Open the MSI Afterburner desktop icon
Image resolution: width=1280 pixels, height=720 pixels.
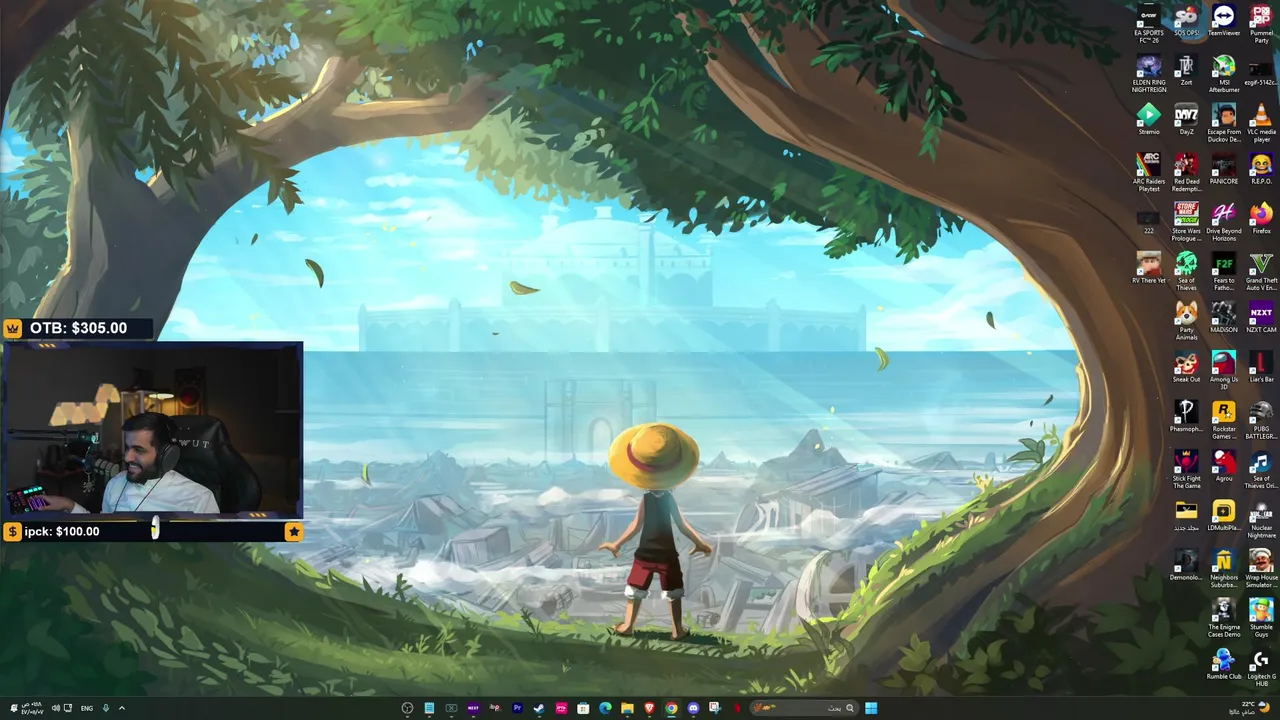click(x=1224, y=74)
